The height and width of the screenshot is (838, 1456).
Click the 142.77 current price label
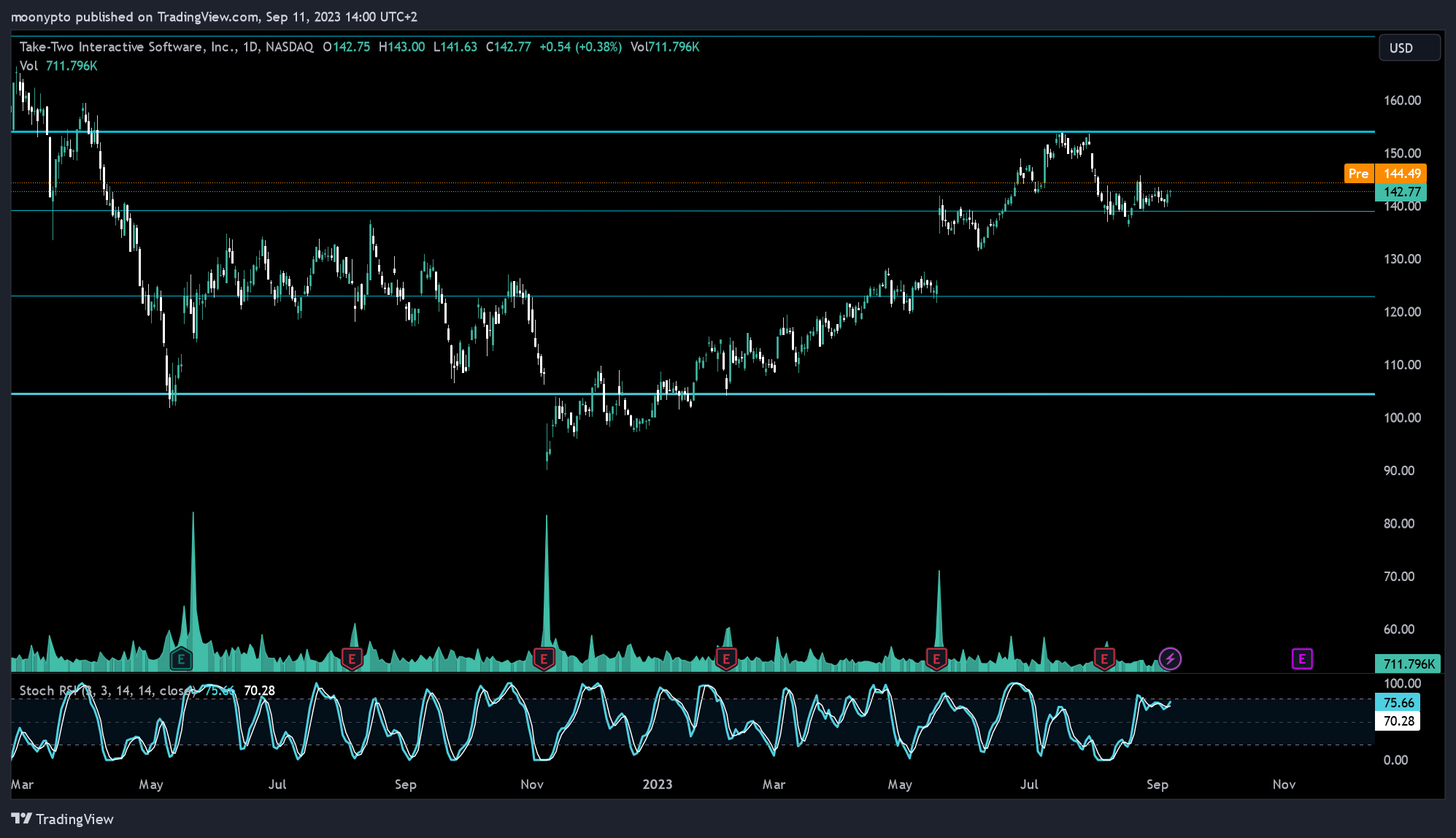click(x=1401, y=192)
